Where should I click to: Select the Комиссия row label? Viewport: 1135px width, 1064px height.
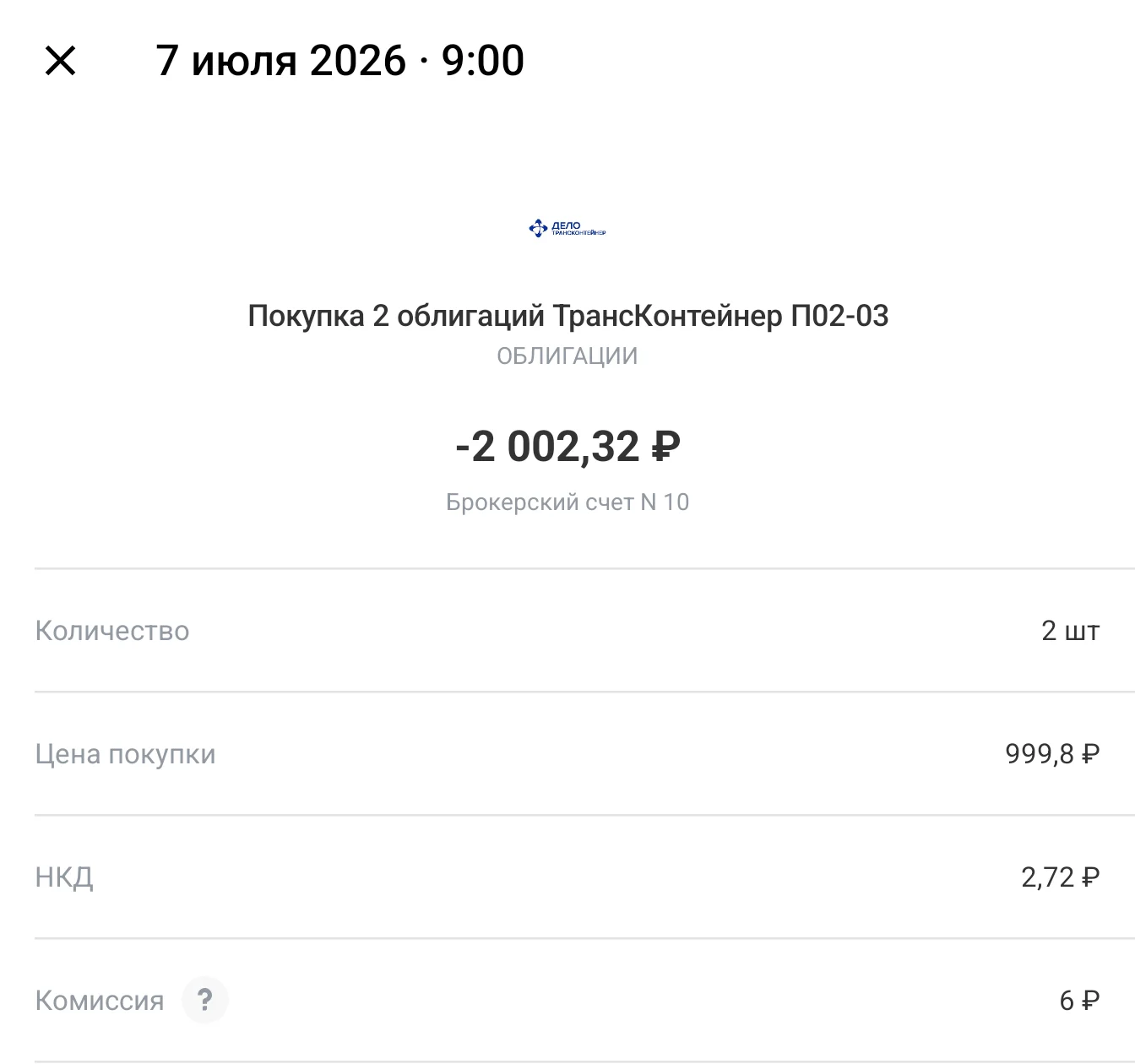(x=100, y=1001)
